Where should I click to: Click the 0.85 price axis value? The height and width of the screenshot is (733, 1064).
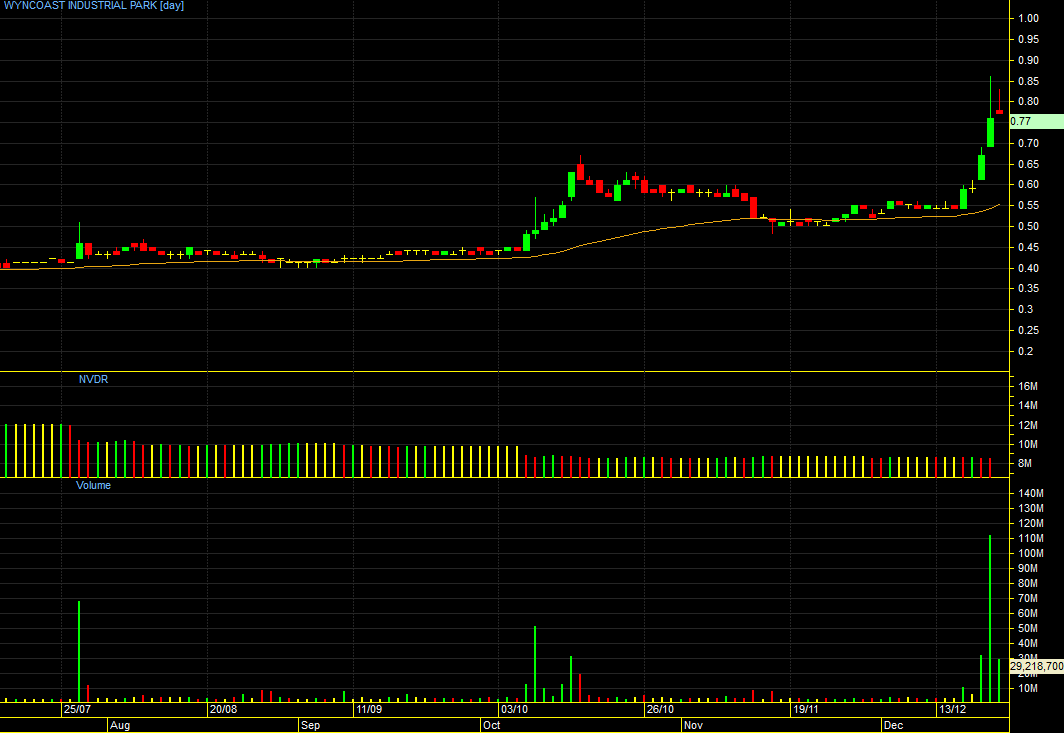(x=1029, y=81)
